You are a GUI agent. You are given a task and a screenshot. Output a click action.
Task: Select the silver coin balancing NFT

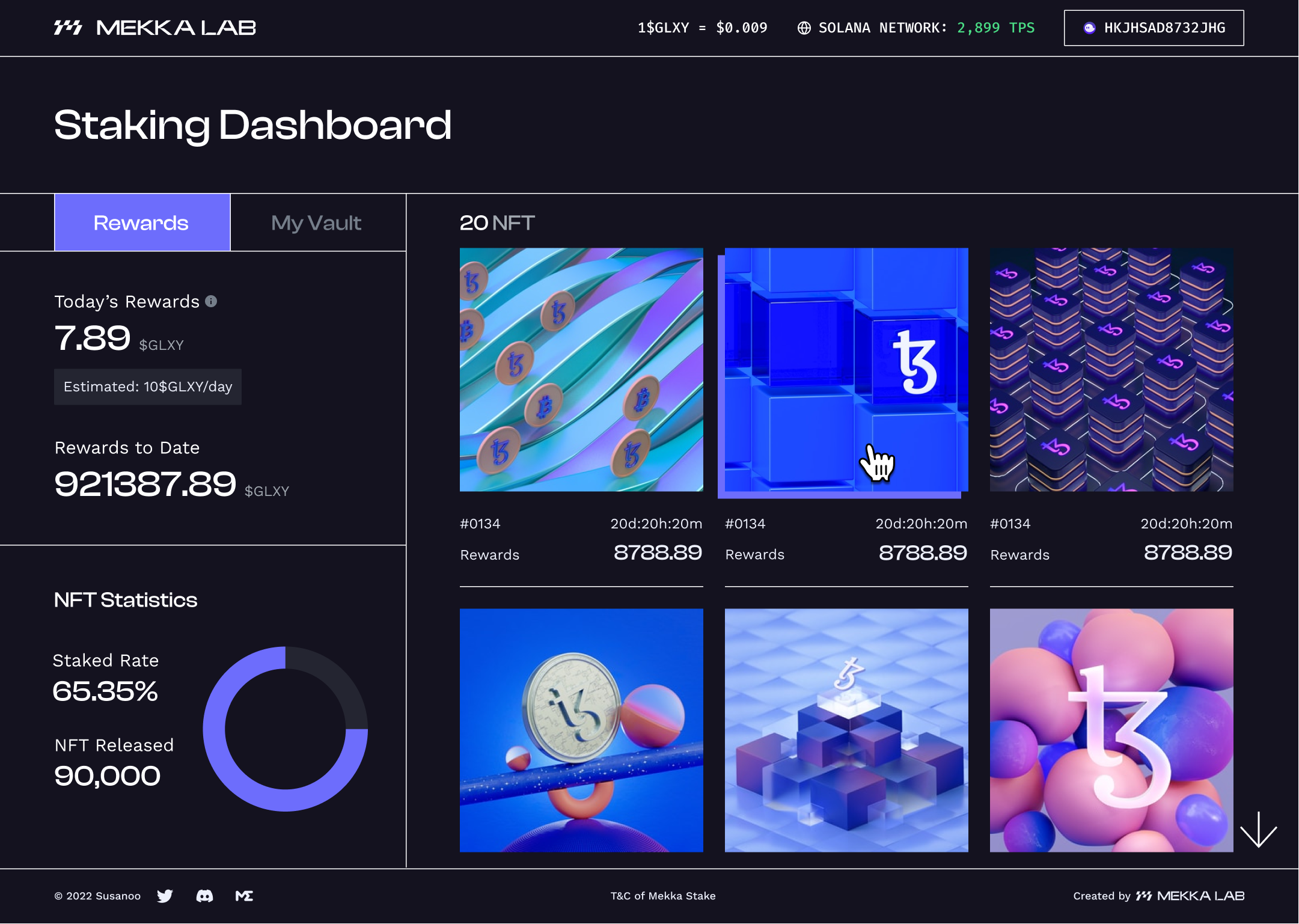[x=581, y=730]
